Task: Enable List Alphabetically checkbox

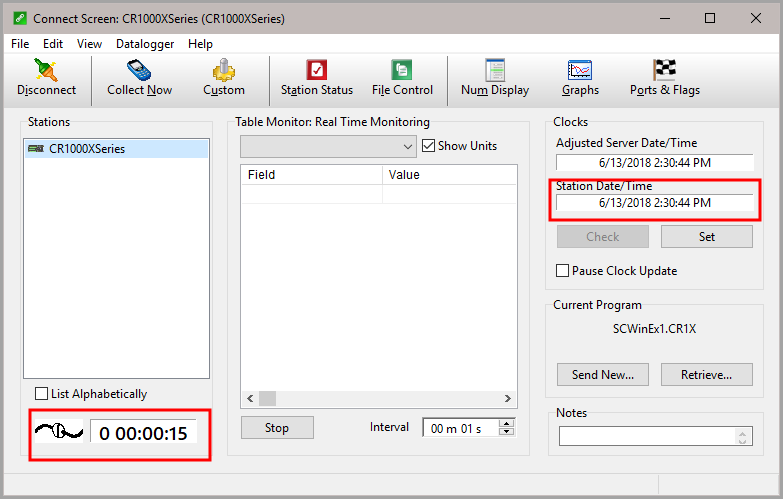Action: (x=41, y=394)
